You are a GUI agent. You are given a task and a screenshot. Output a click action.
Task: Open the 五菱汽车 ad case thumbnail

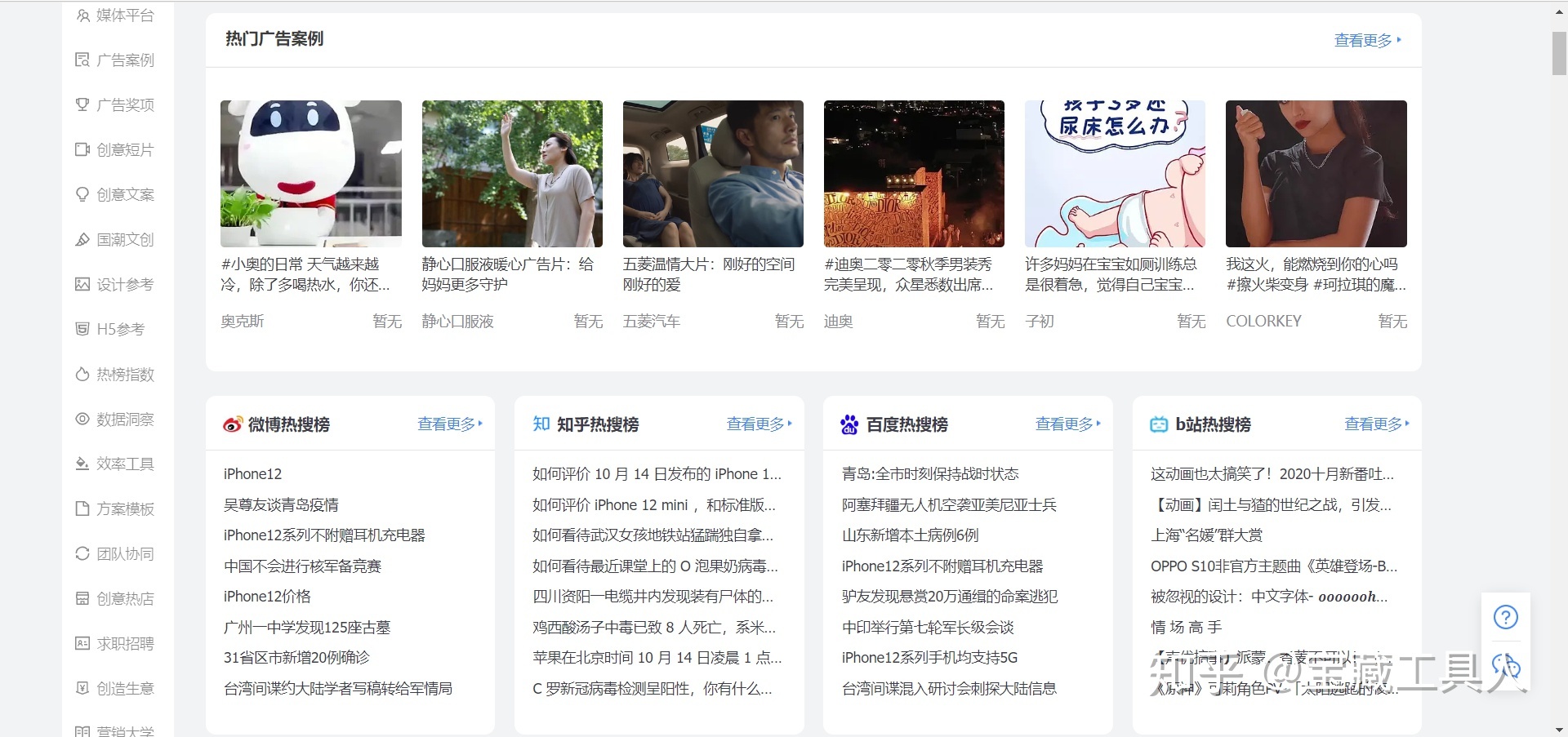point(712,174)
